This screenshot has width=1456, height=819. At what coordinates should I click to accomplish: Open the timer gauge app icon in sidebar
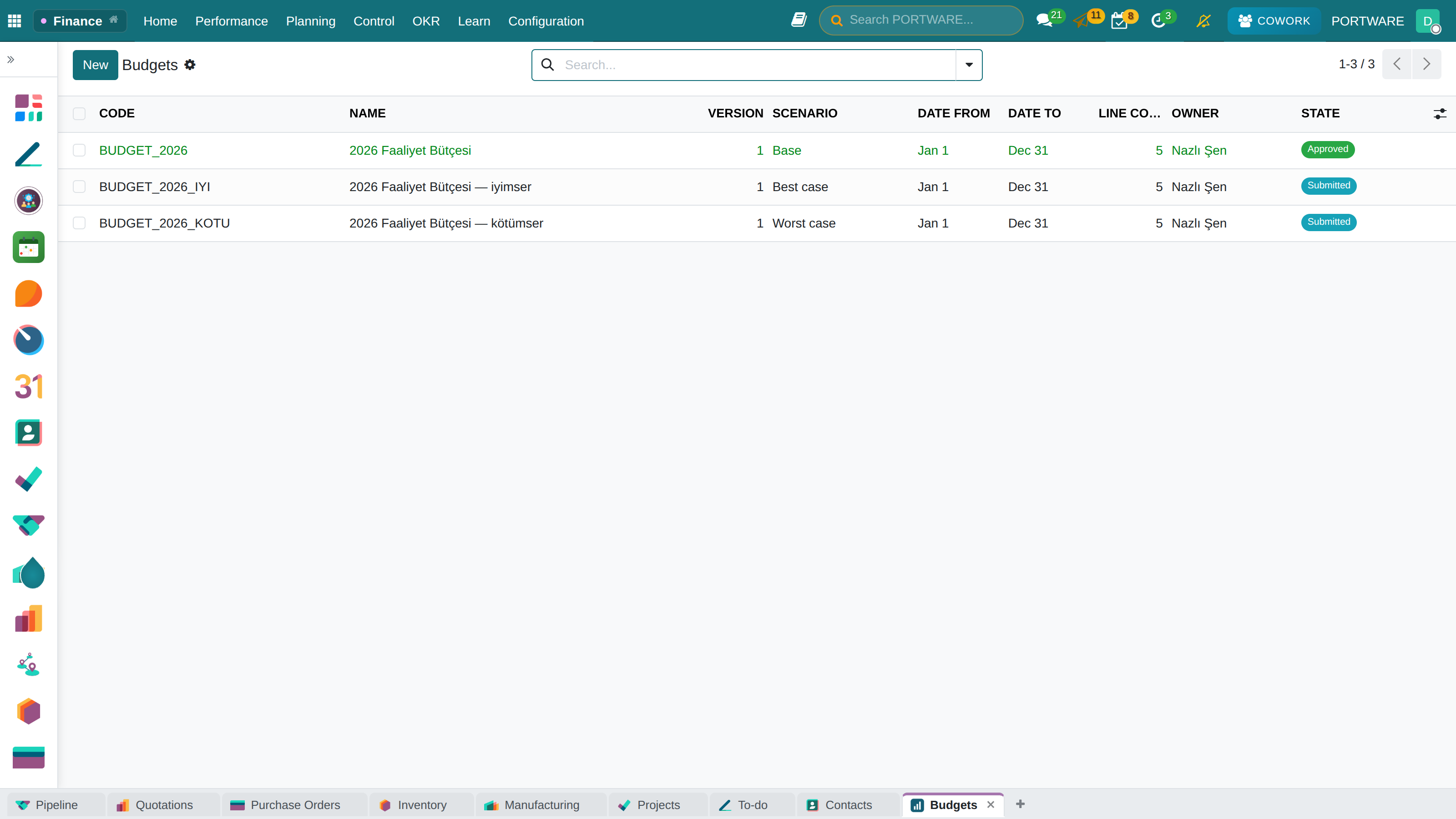[28, 340]
